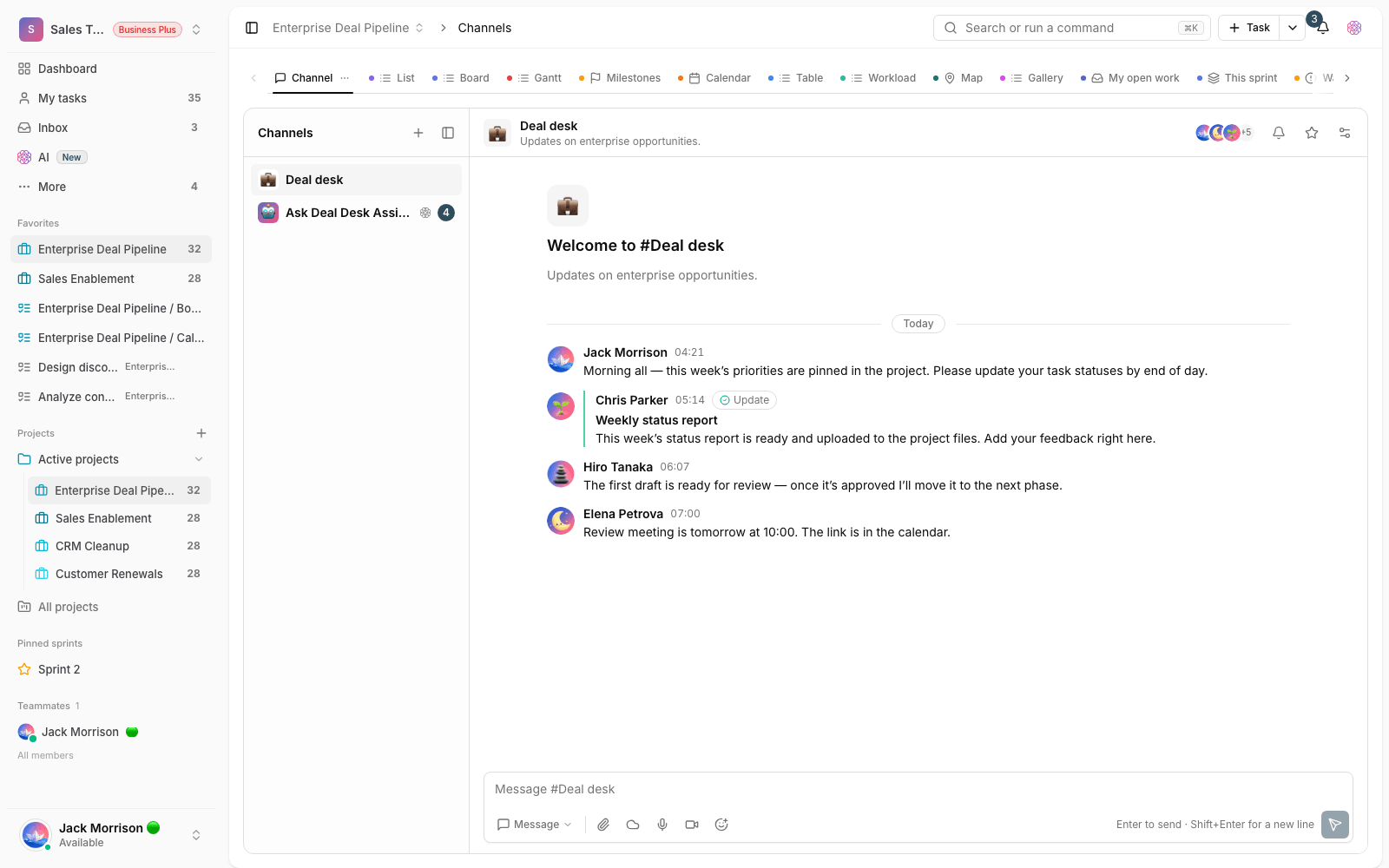Collapse the Active projects group
The height and width of the screenshot is (868, 1389).
(199, 459)
